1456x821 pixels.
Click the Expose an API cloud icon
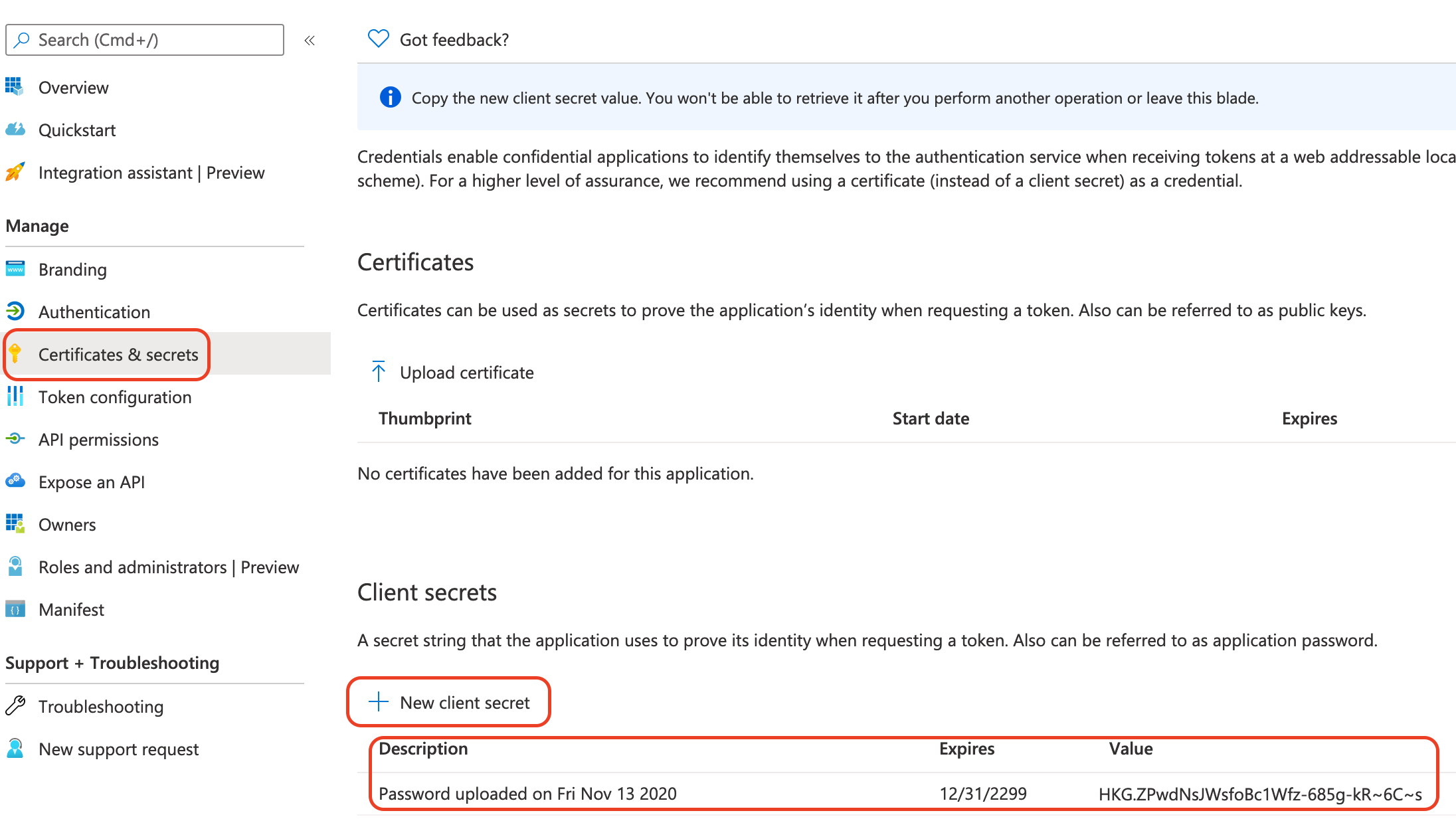pyautogui.click(x=15, y=481)
